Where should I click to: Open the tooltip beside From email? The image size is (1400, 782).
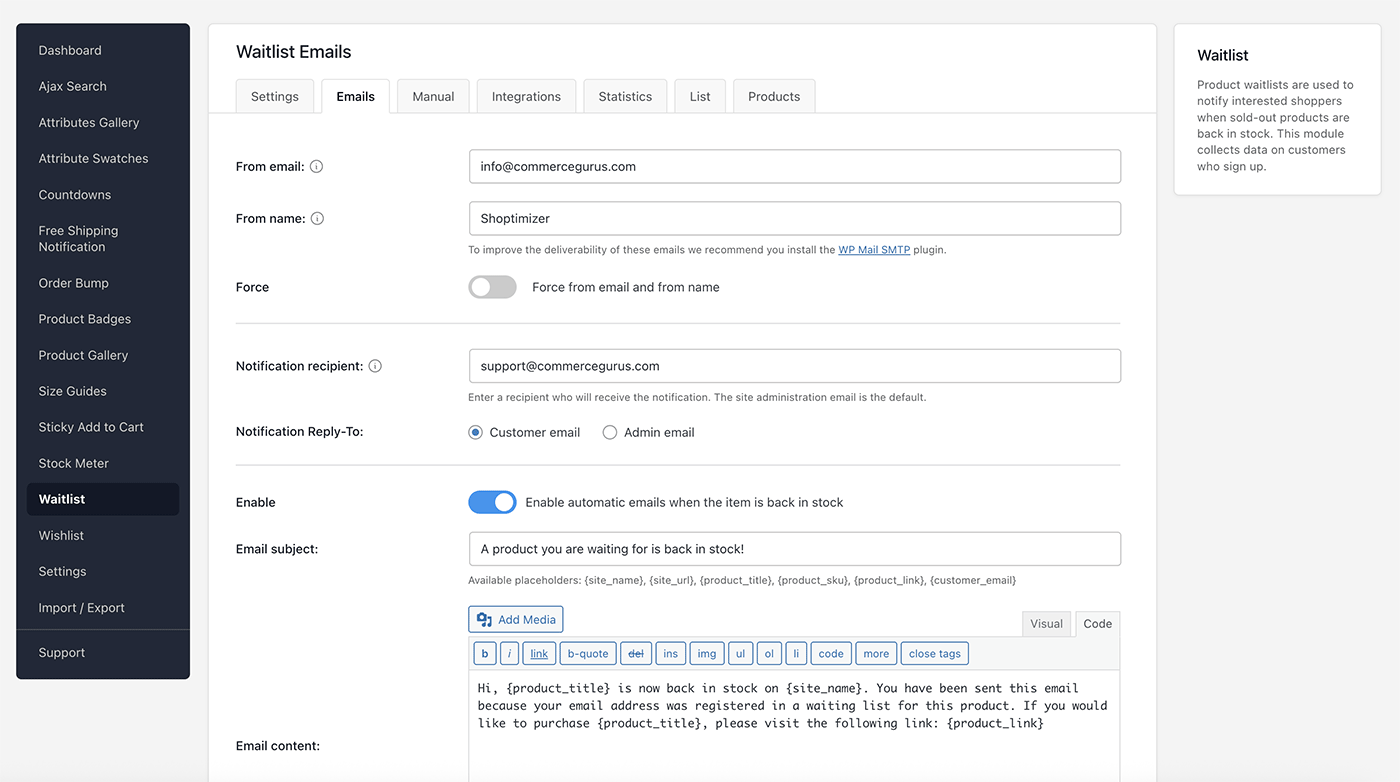(316, 166)
